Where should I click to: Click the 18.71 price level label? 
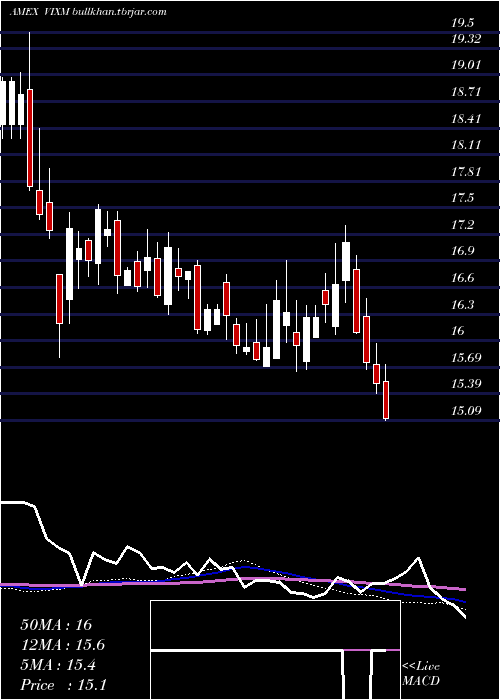tap(466, 92)
